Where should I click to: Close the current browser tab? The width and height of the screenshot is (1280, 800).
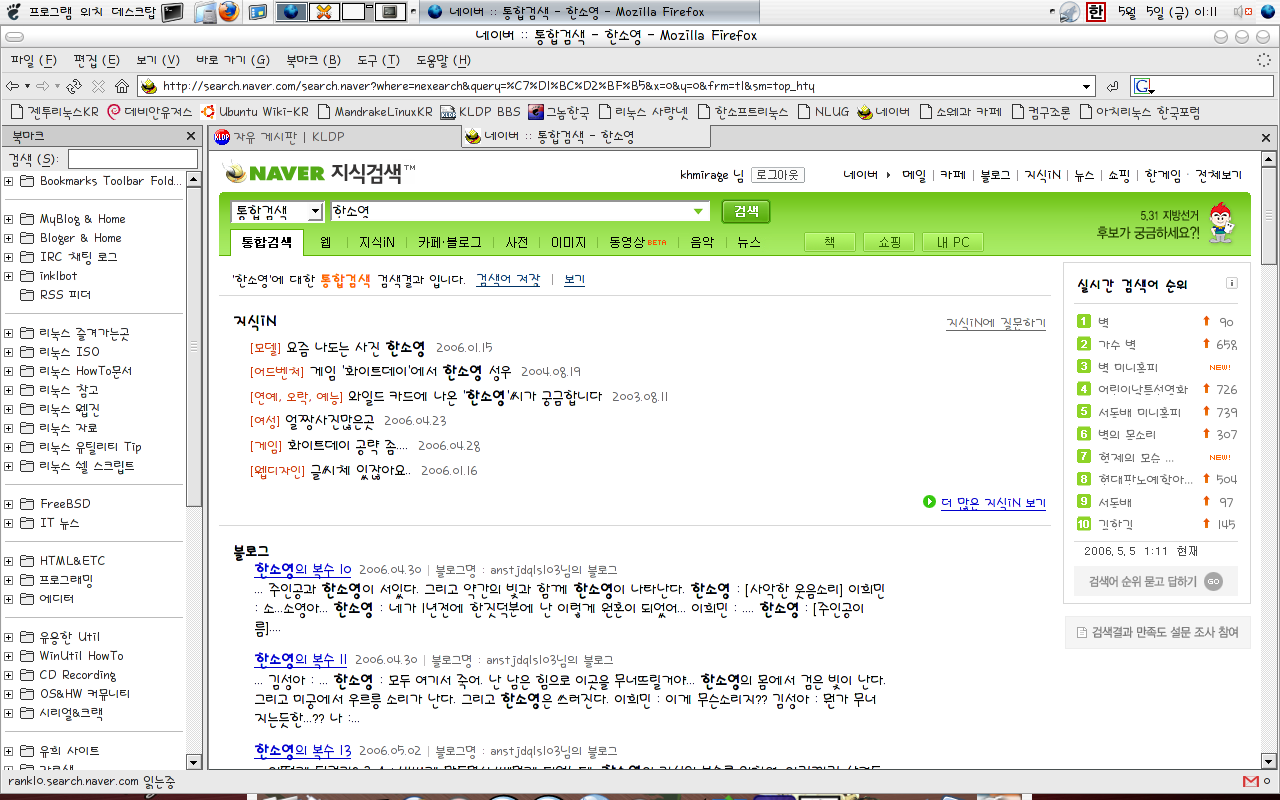pos(1266,136)
